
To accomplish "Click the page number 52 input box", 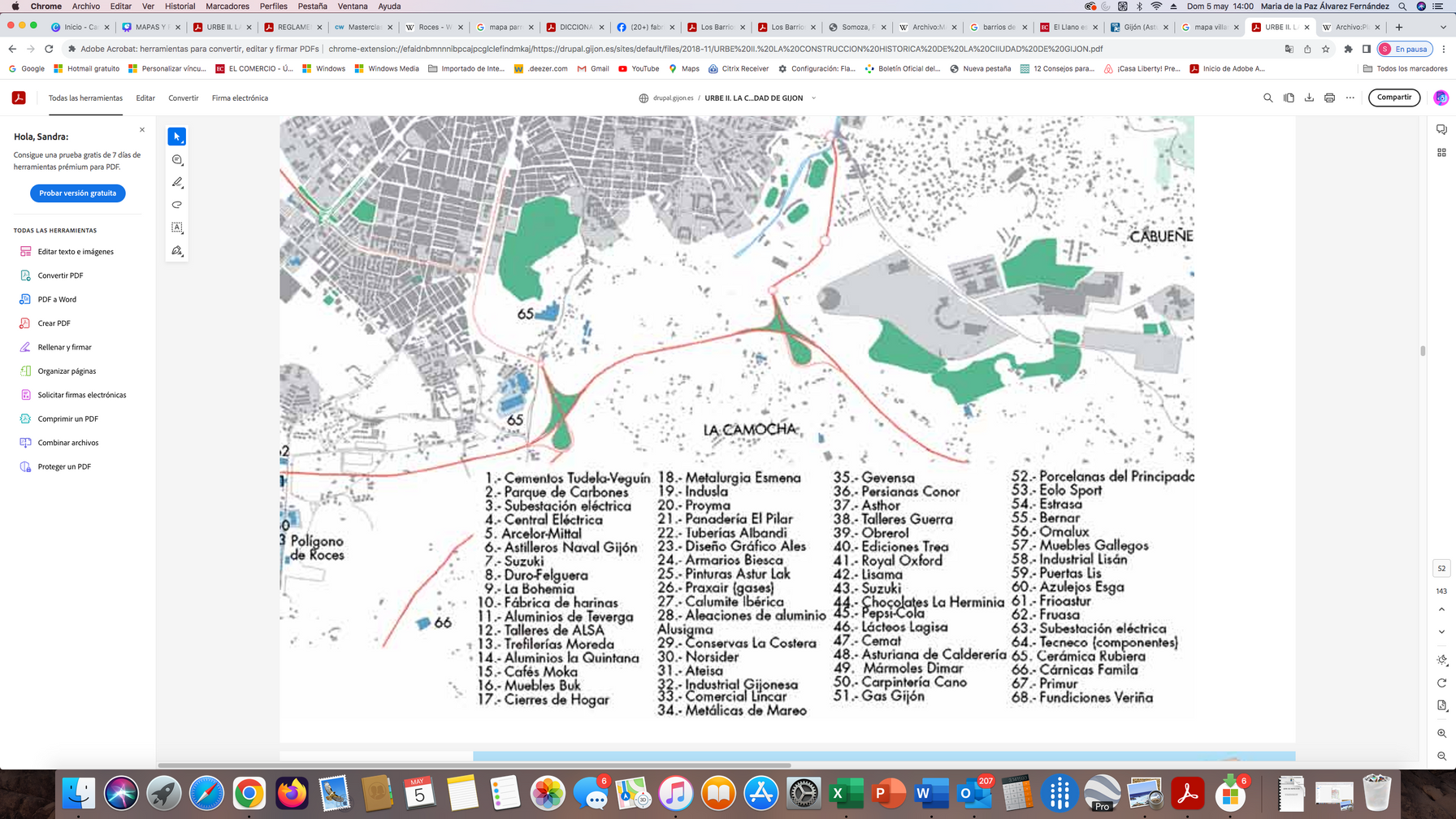I will tap(1441, 569).
